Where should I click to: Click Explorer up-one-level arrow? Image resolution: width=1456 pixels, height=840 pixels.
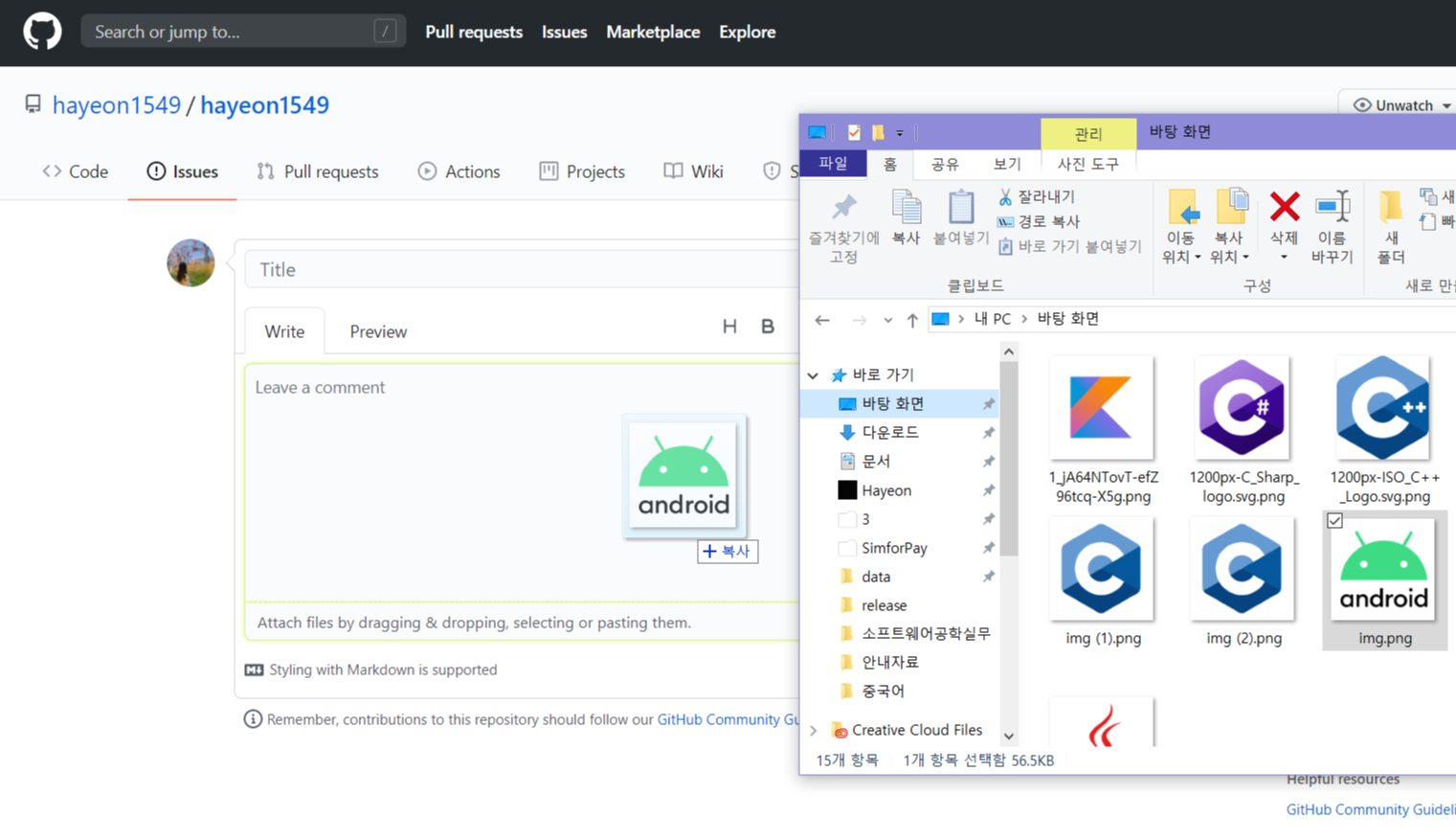pos(912,320)
